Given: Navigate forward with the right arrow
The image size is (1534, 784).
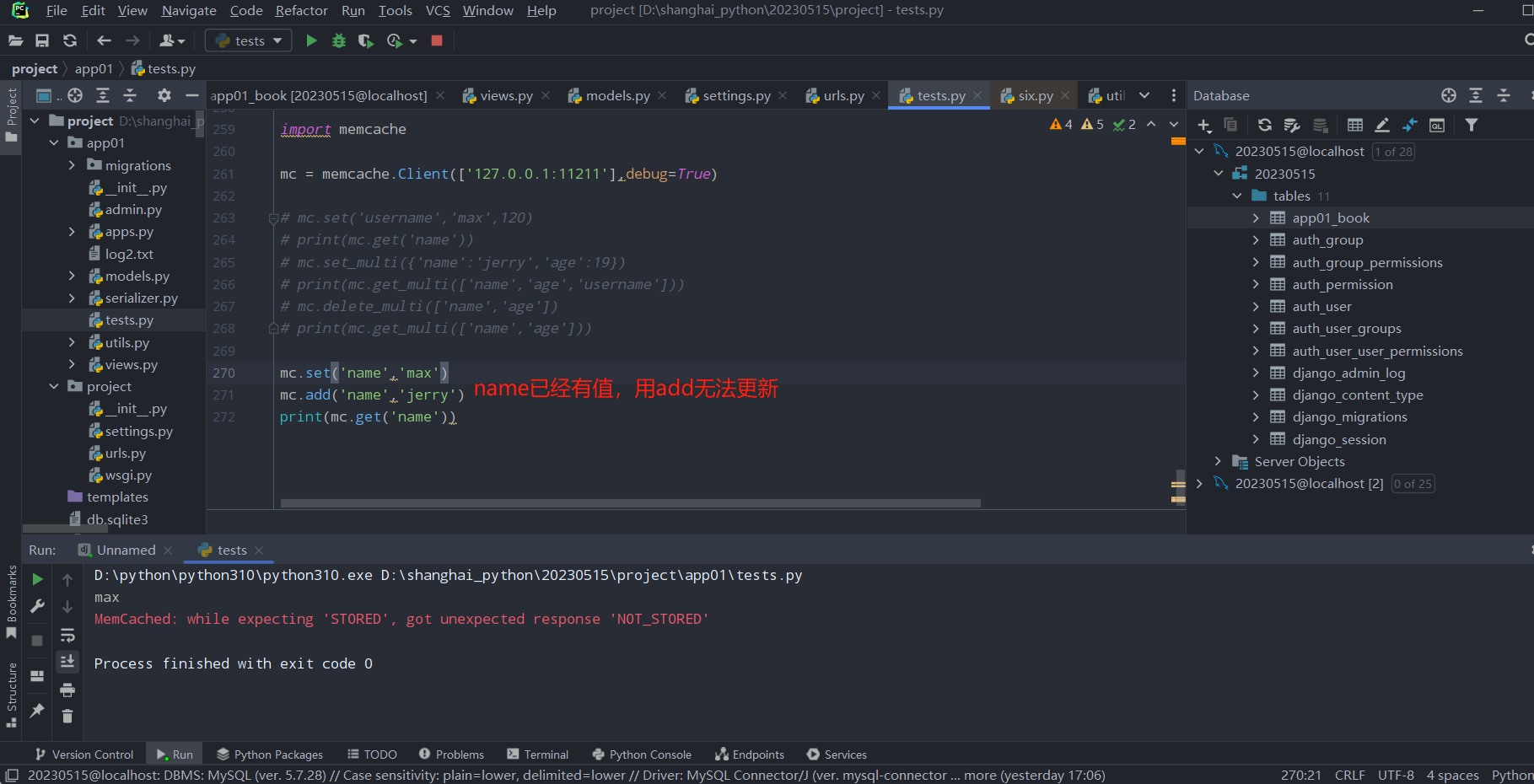Looking at the screenshot, I should [132, 40].
